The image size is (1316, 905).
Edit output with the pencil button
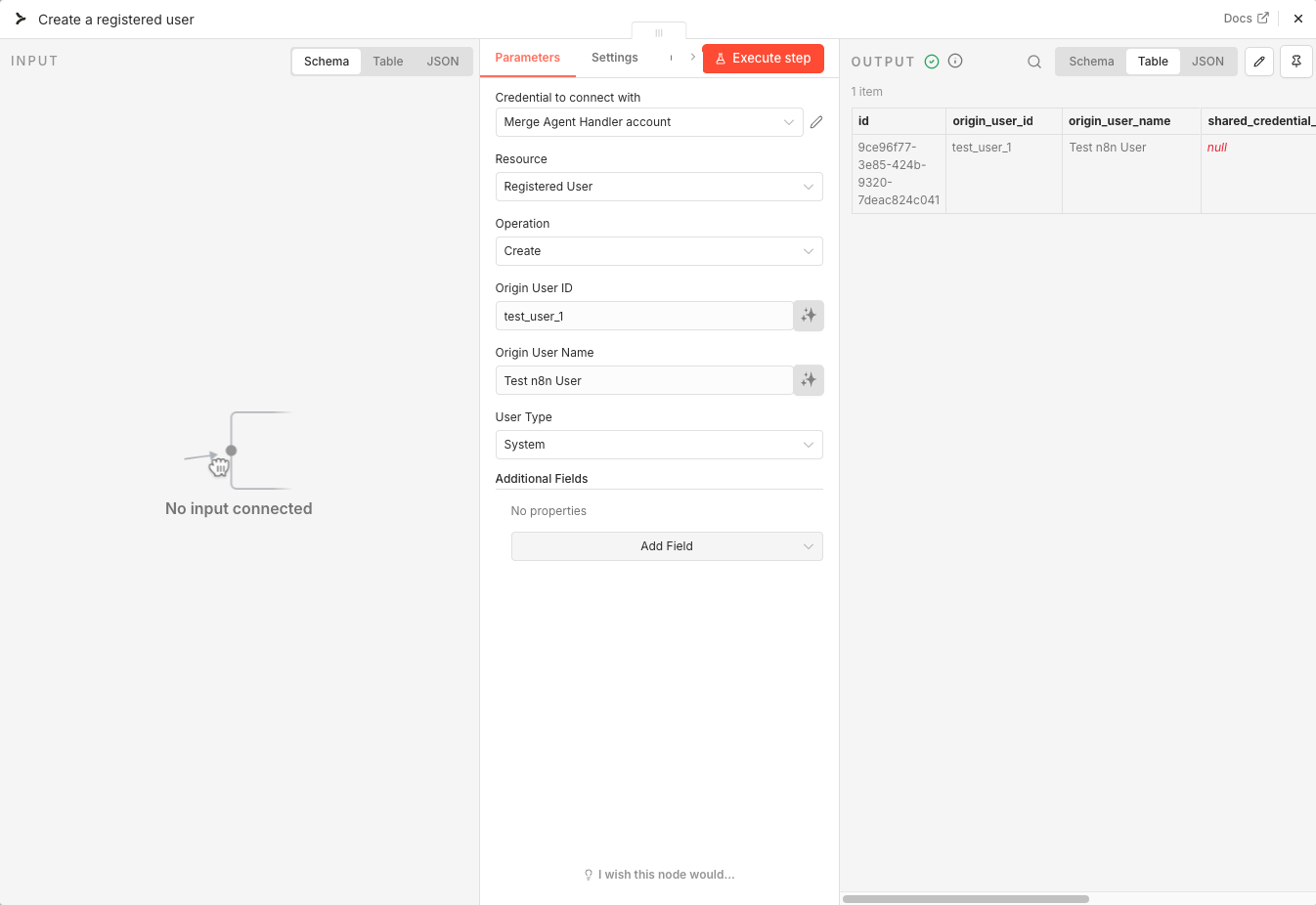coord(1259,62)
